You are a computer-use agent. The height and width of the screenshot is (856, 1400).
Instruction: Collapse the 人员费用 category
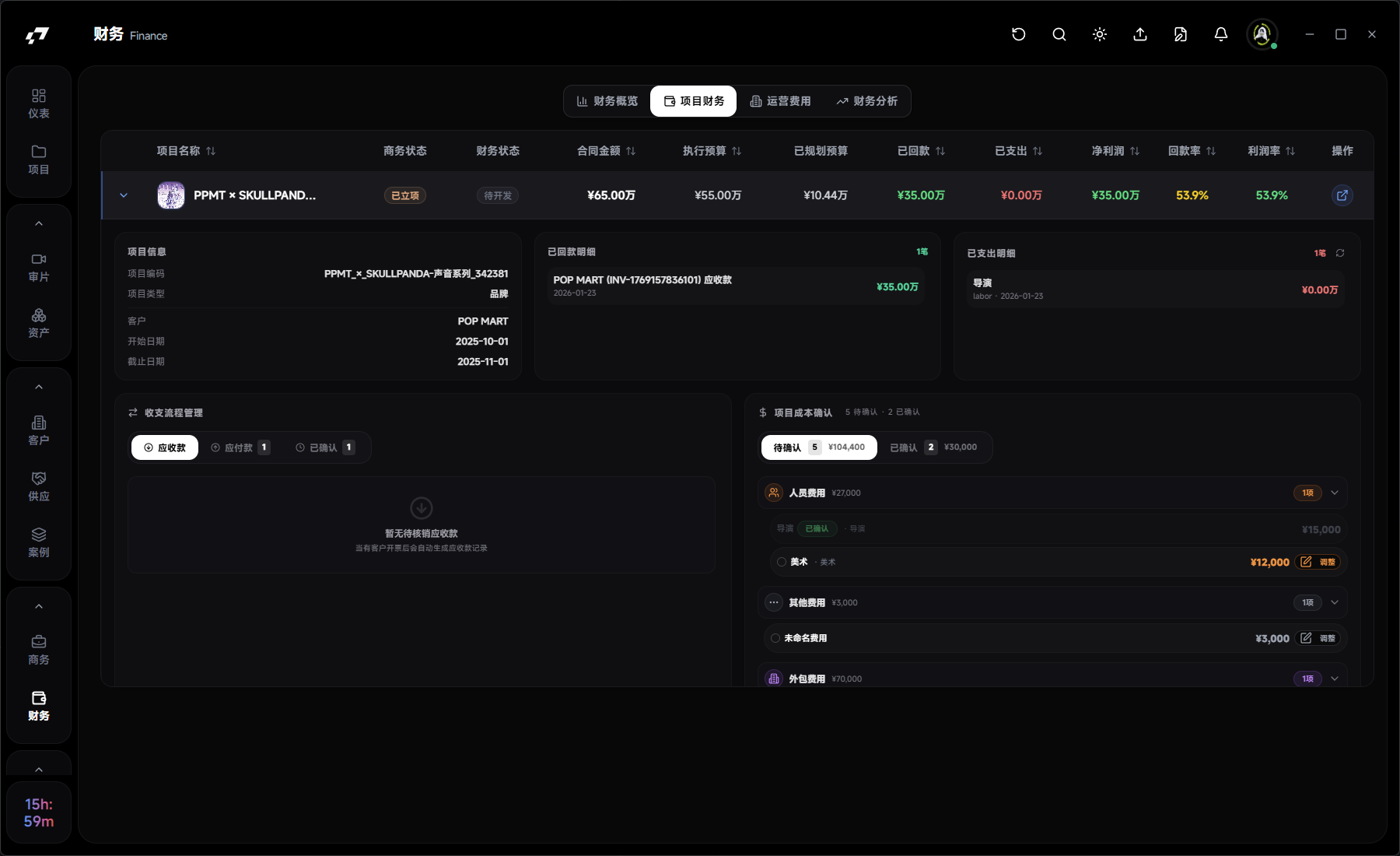click(x=1335, y=493)
